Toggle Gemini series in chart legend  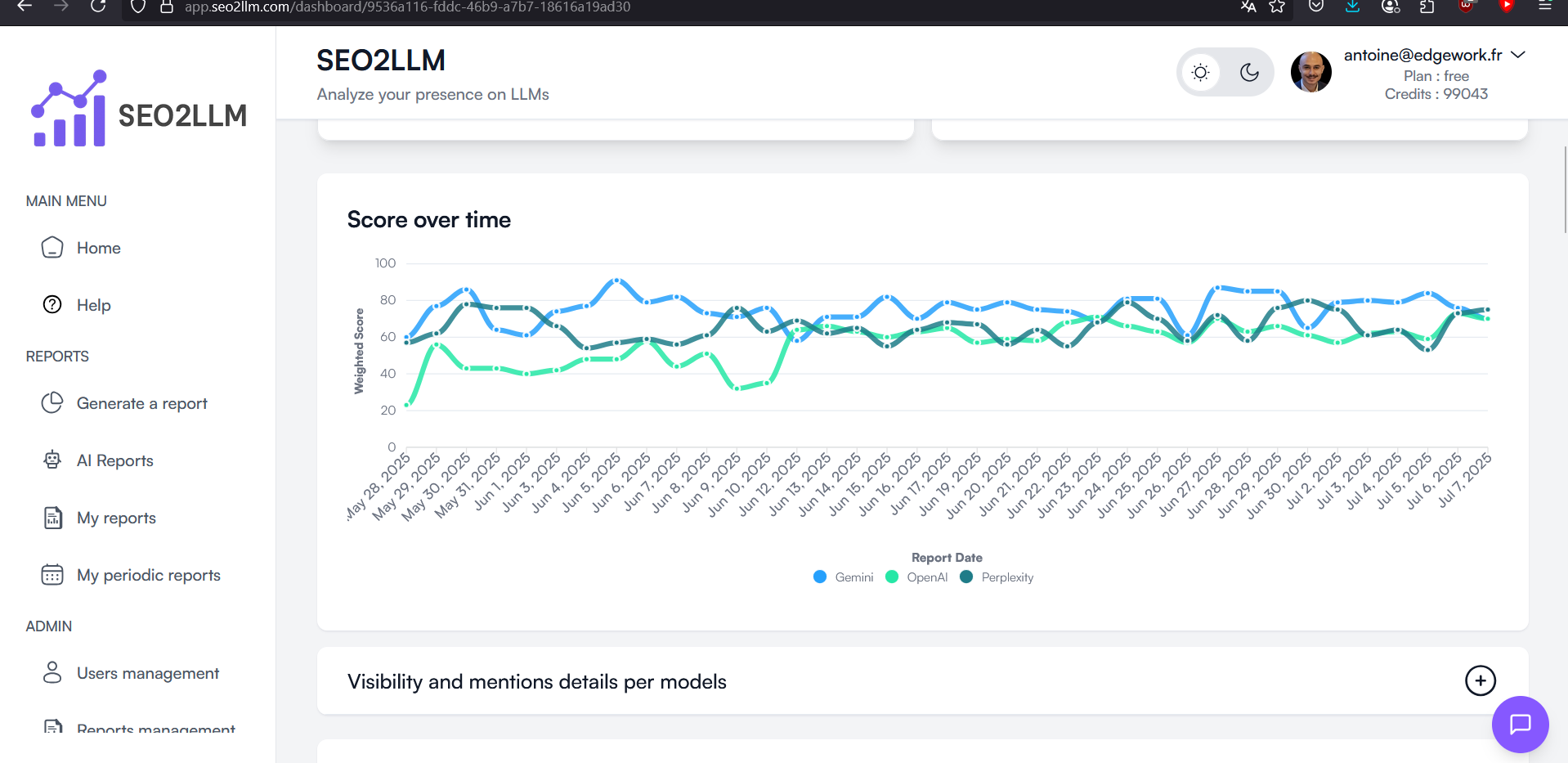pyautogui.click(x=844, y=577)
